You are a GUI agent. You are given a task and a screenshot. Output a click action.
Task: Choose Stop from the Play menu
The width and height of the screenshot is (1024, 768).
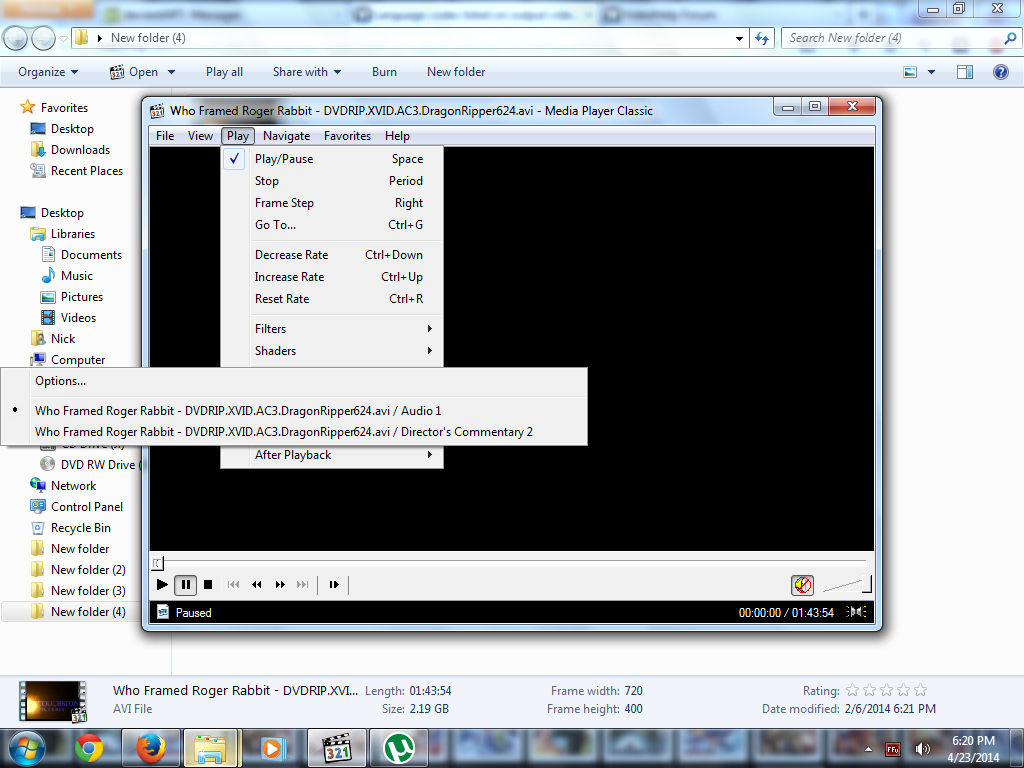[x=332, y=181]
